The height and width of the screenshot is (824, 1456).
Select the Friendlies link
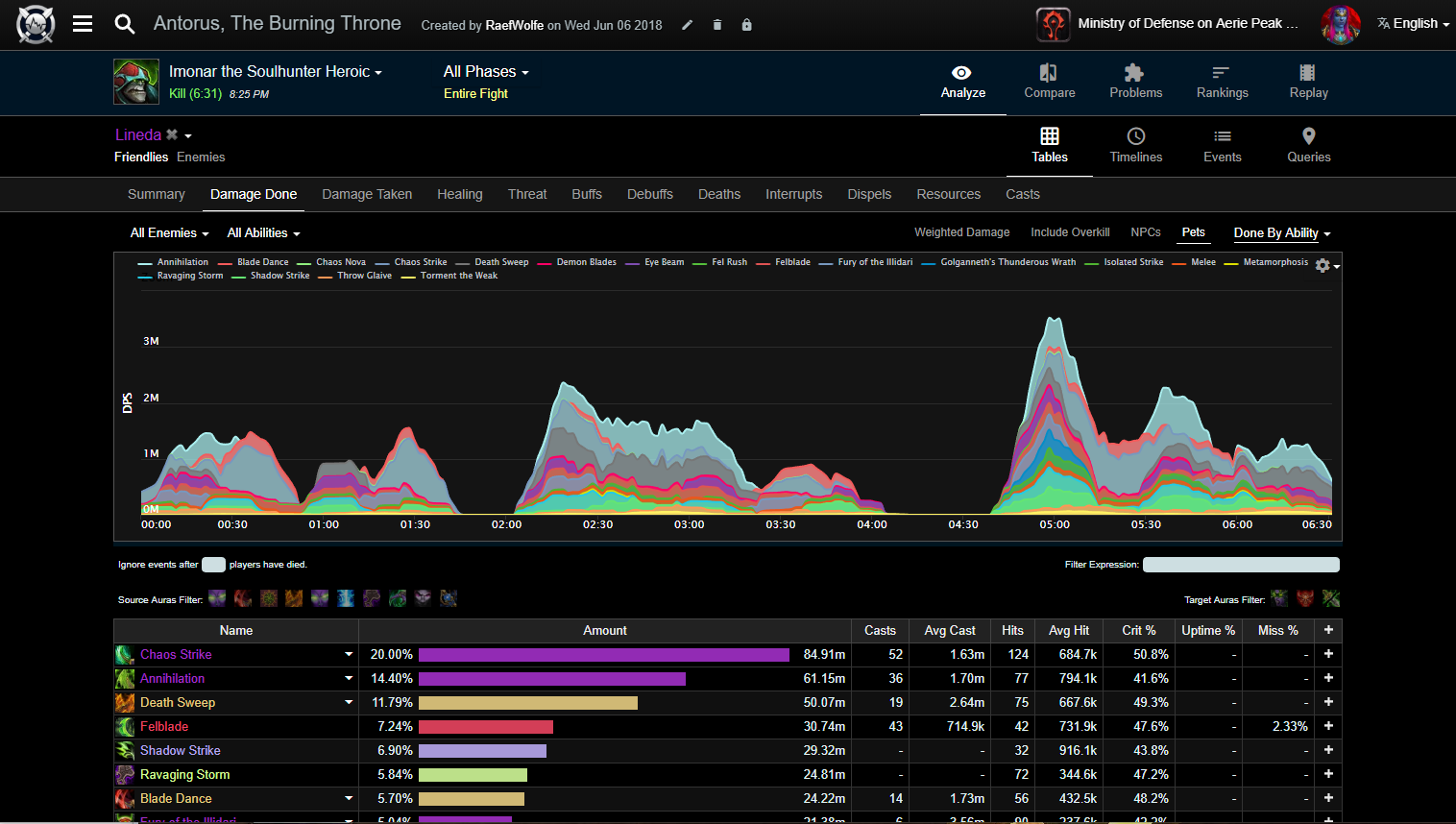point(141,158)
